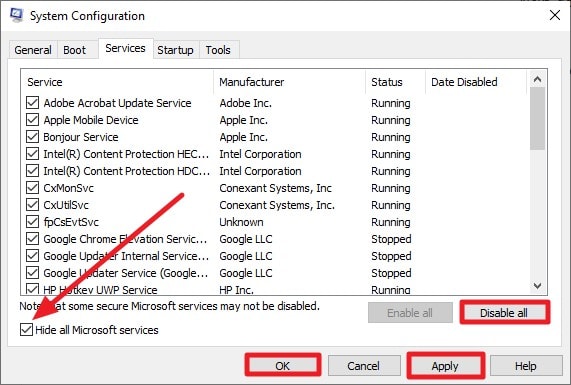Toggle Intel(R) Content Protection HDC checkbox
Image resolution: width=571 pixels, height=385 pixels.
tap(32, 171)
